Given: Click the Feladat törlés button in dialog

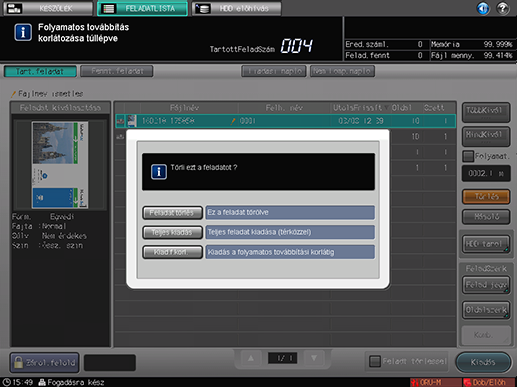Looking at the screenshot, I should 172,213.
